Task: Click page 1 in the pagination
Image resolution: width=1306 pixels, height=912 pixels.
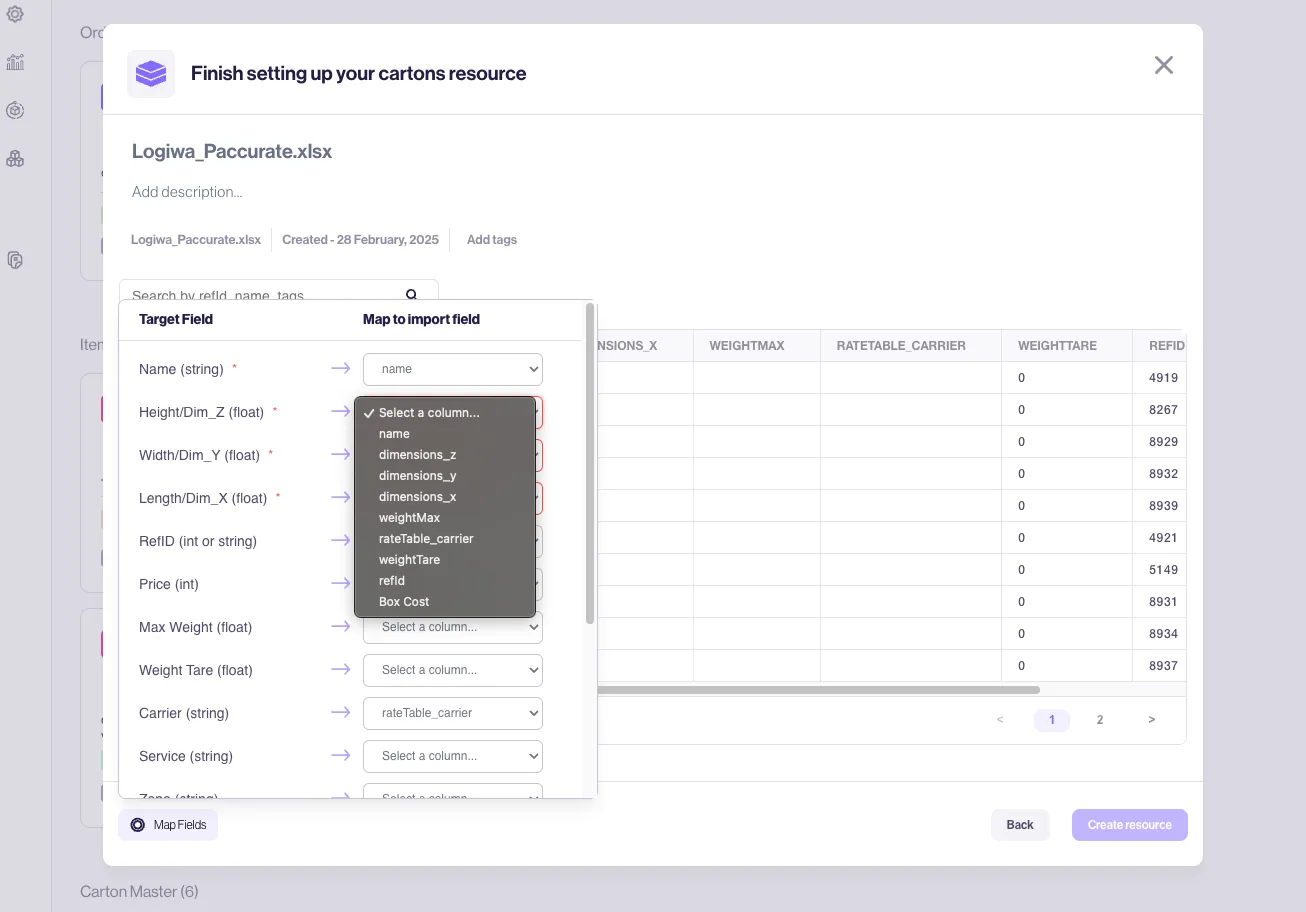Action: click(1052, 720)
